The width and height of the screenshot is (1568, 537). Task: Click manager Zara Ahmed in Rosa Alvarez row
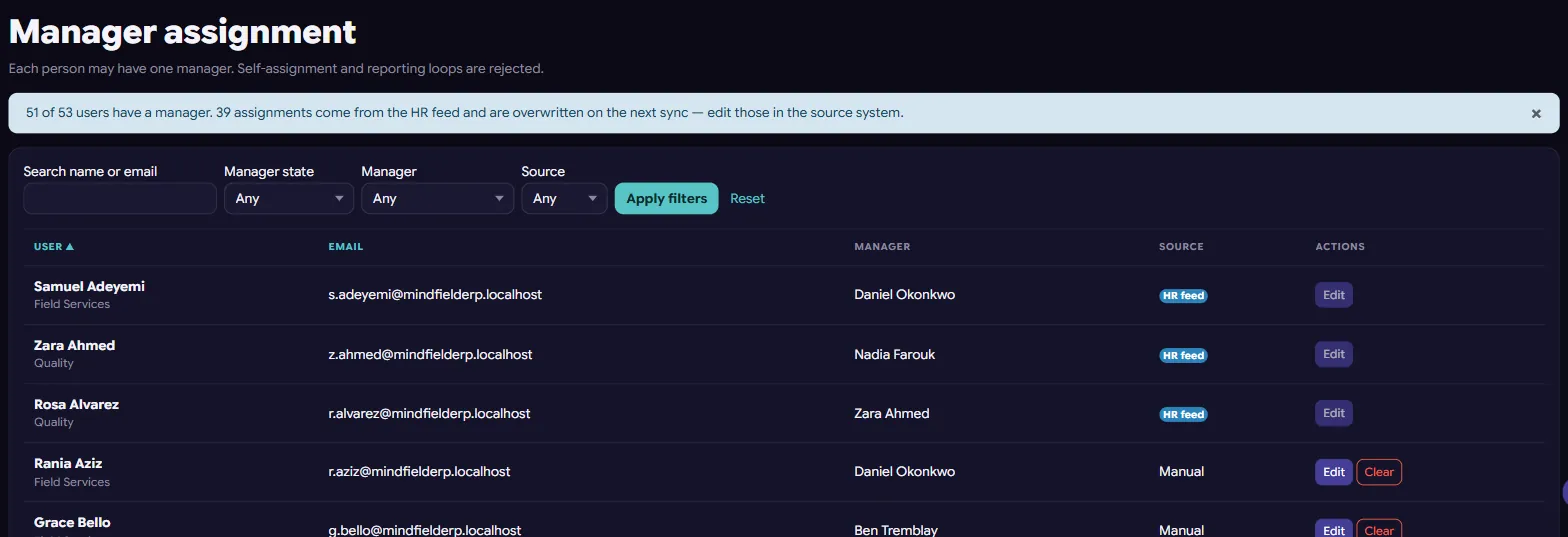coord(891,413)
